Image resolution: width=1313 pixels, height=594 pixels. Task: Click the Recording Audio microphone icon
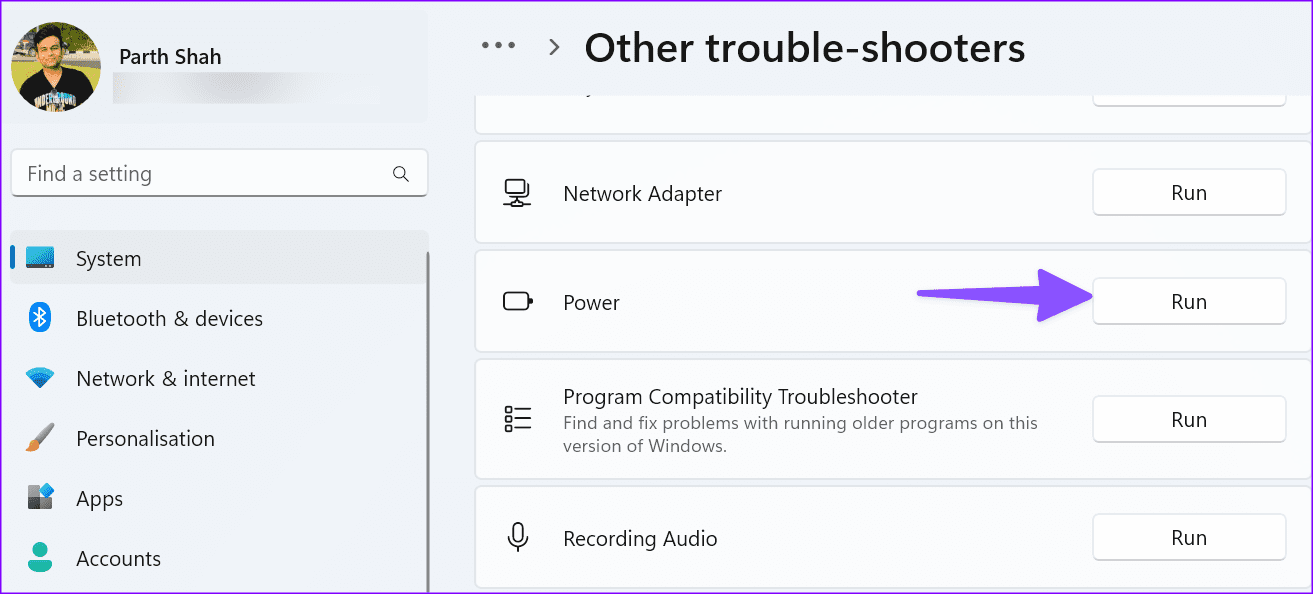(517, 538)
